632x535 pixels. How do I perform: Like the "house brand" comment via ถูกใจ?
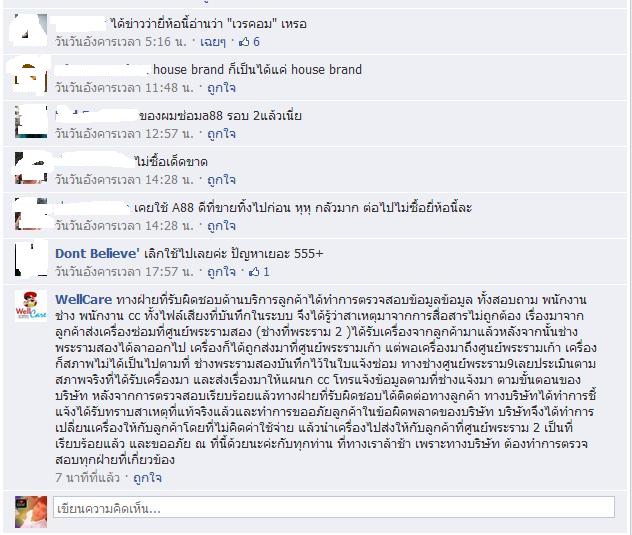click(221, 87)
